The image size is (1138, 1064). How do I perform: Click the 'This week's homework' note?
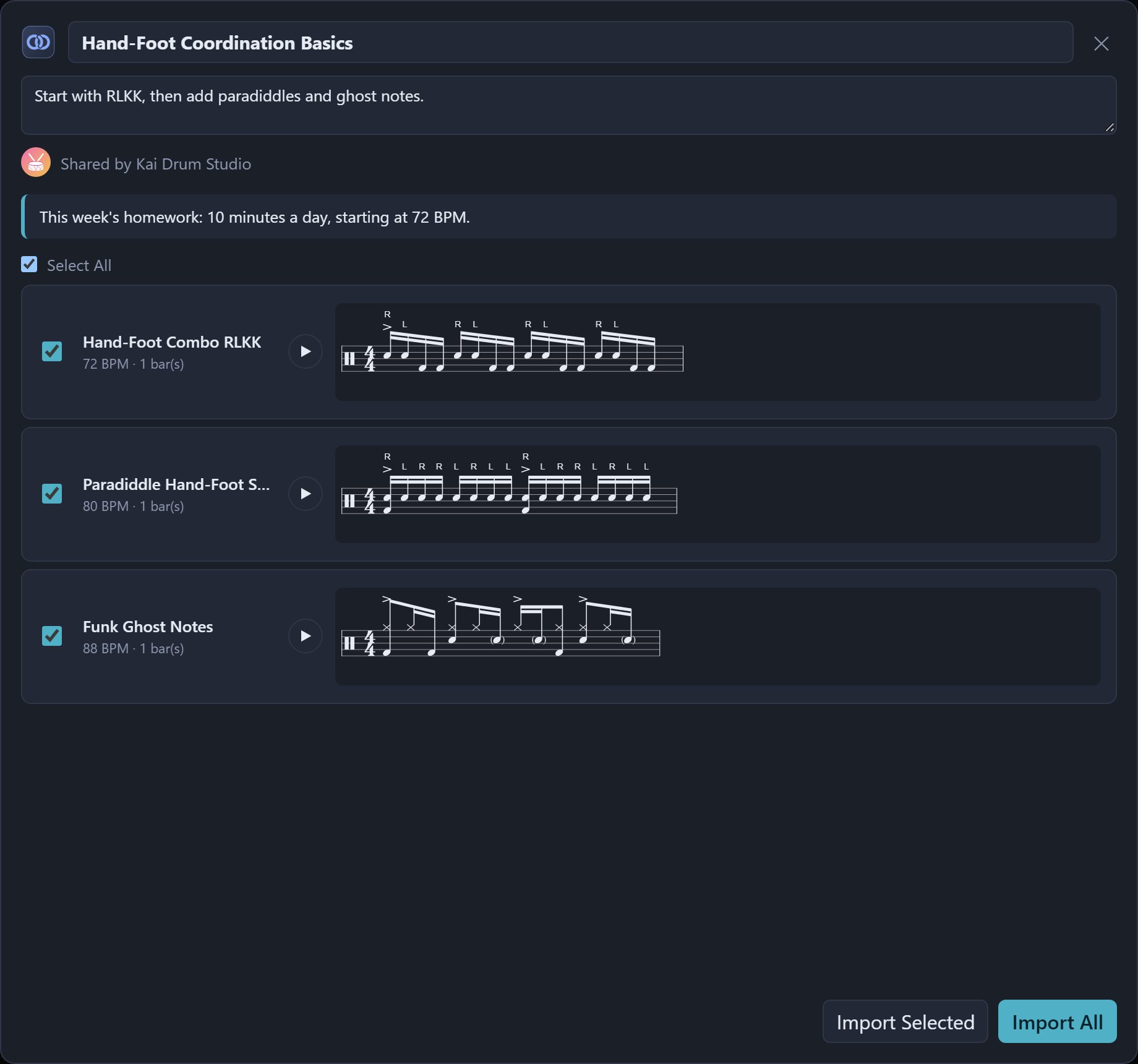(x=568, y=217)
